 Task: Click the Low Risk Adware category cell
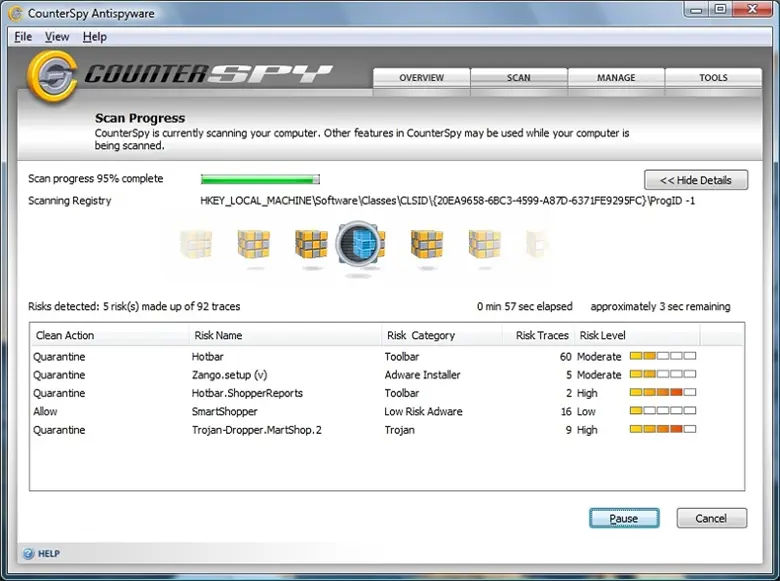pyautogui.click(x=423, y=411)
